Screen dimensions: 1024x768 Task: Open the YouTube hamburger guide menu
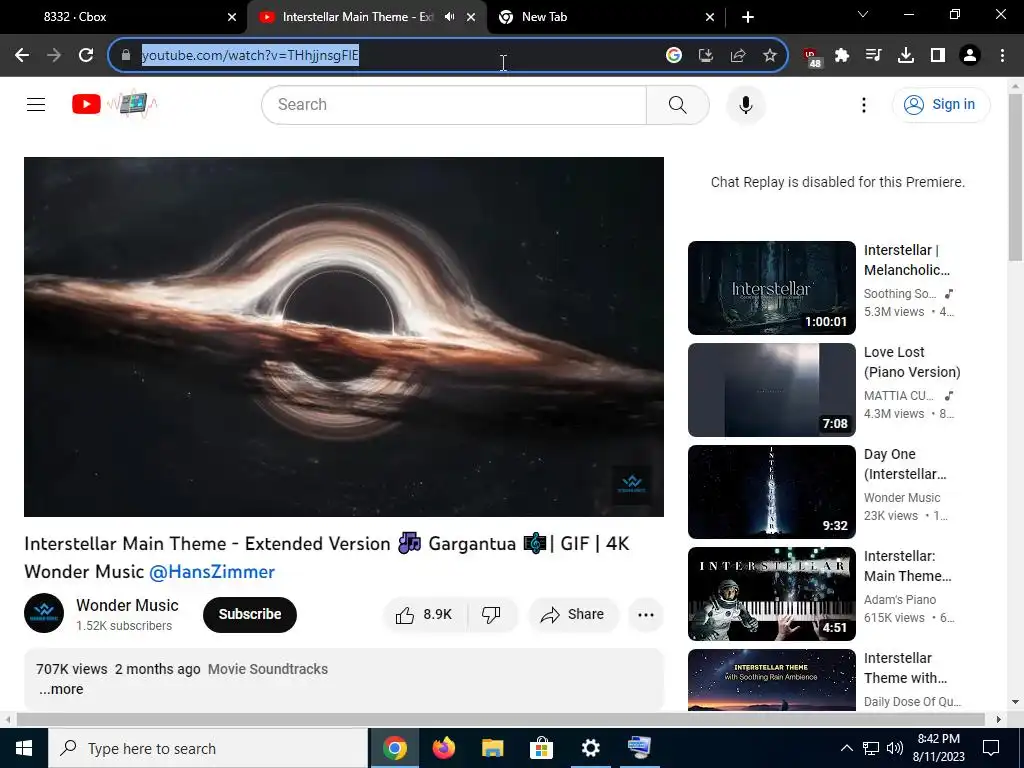tap(36, 104)
